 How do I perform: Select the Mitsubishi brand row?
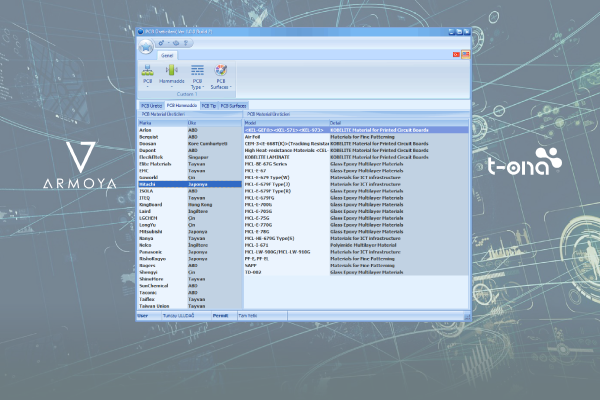coord(190,232)
